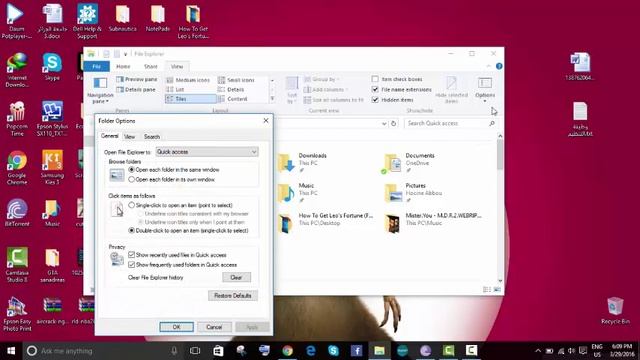Refresh the File Explorer address bar

[x=393, y=123]
